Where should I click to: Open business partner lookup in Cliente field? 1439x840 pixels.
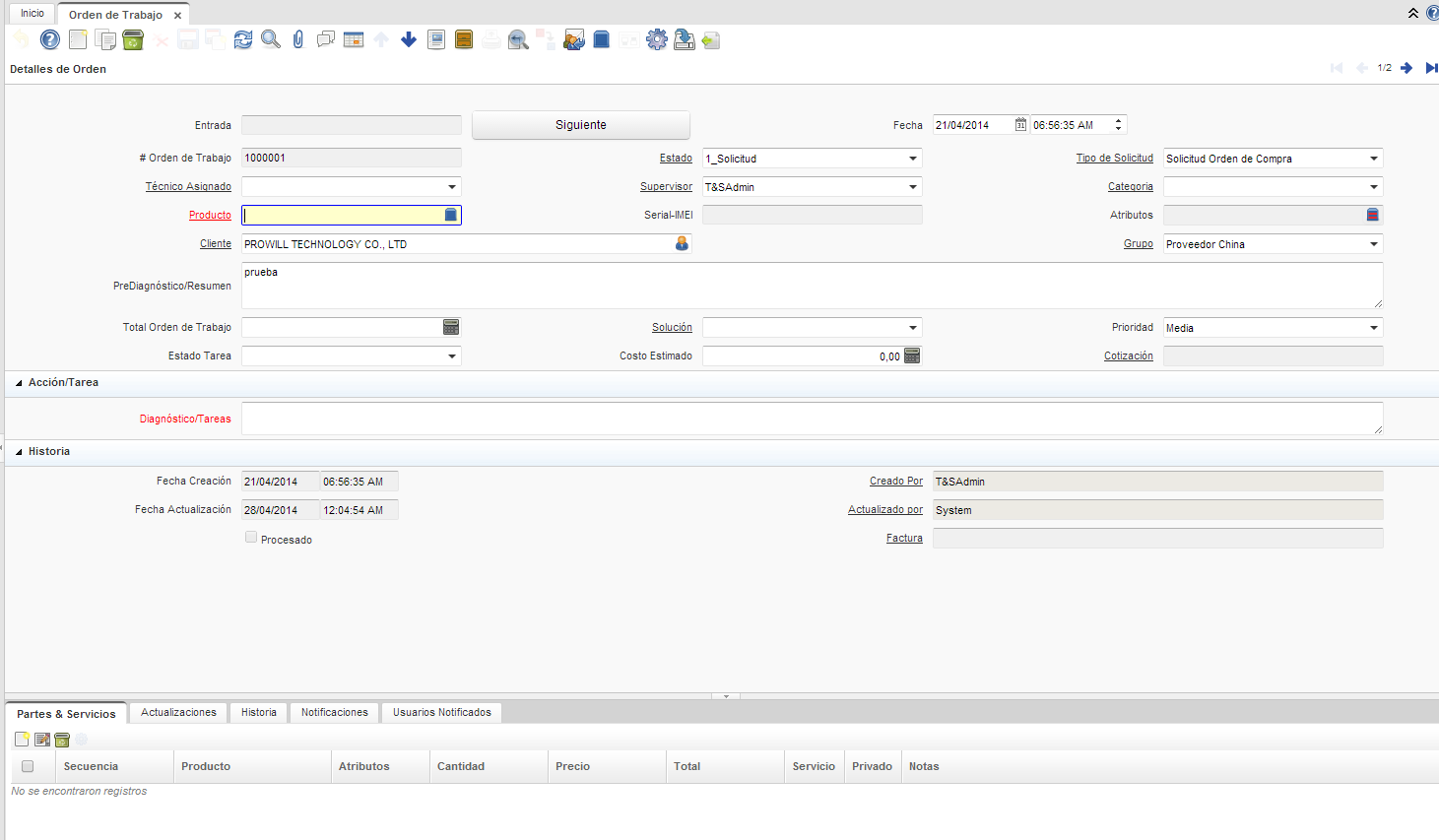(682, 243)
